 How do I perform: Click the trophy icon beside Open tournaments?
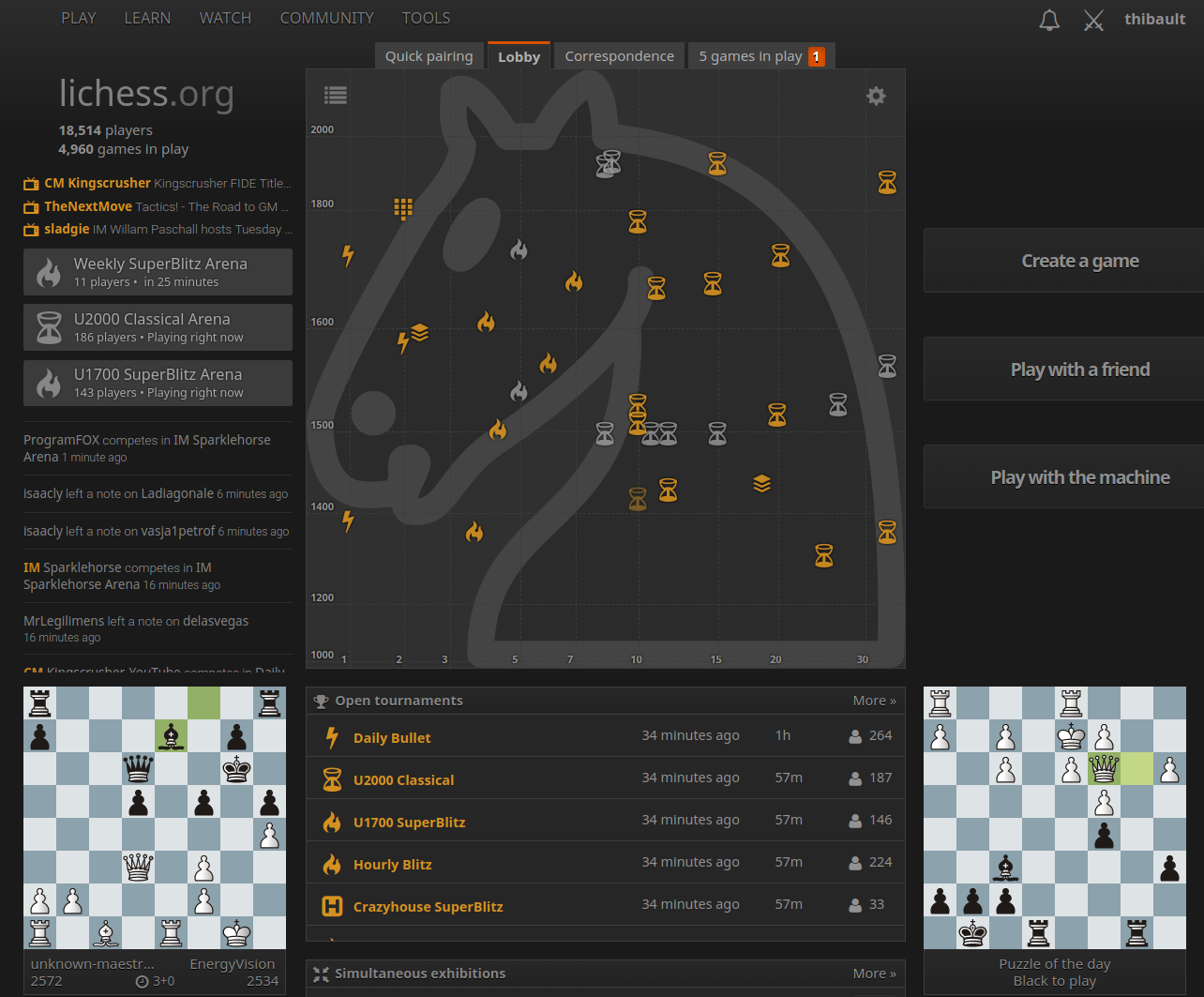pyautogui.click(x=321, y=701)
